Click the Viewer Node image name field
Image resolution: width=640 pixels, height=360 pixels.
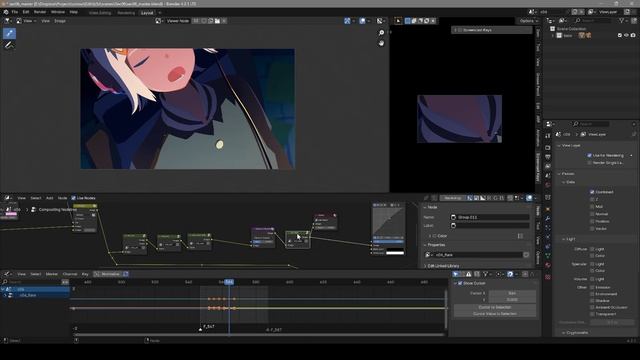[178, 21]
